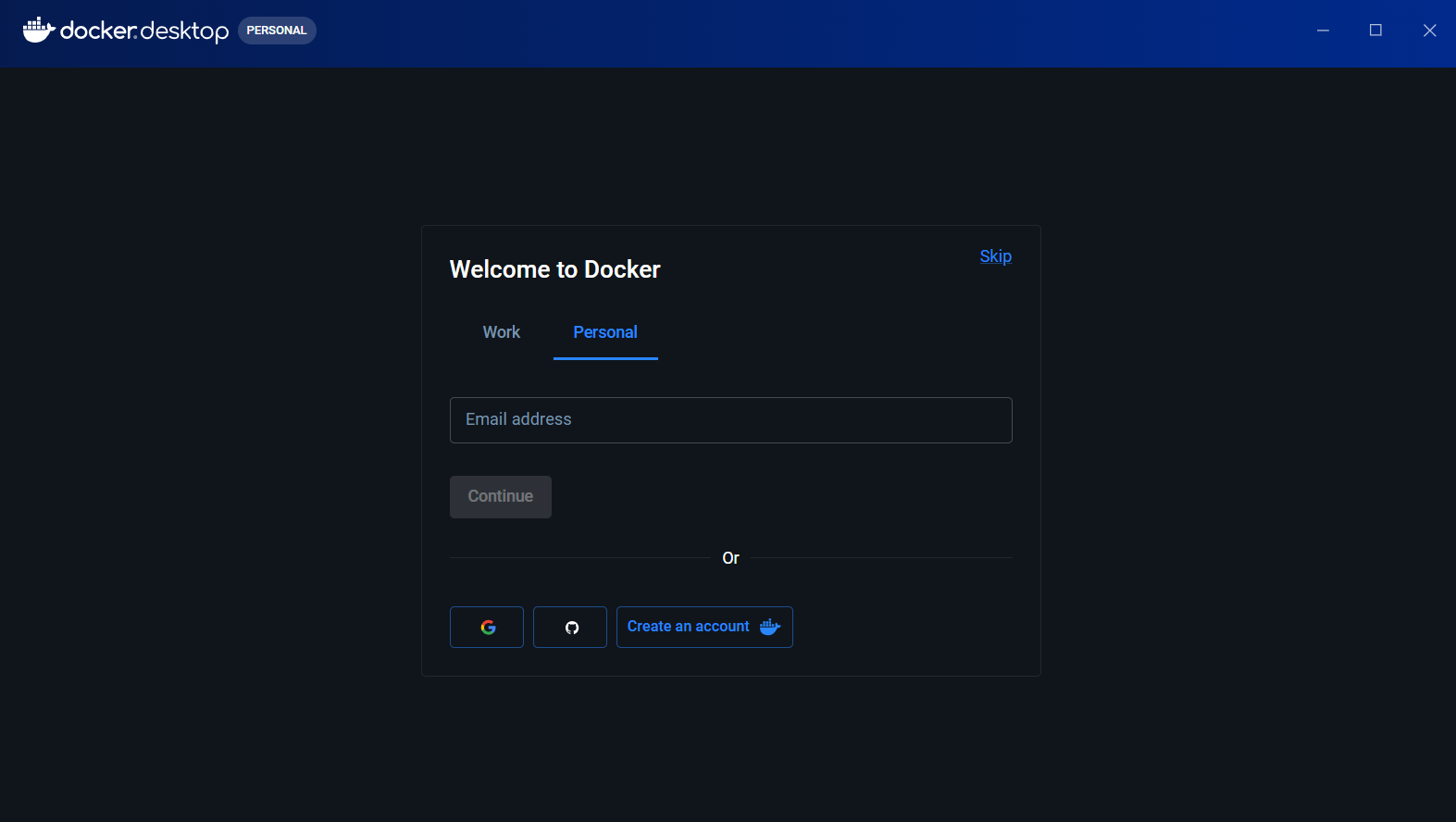Close the Docker Desktop window
The height and width of the screenshot is (822, 1456).
coord(1430,31)
